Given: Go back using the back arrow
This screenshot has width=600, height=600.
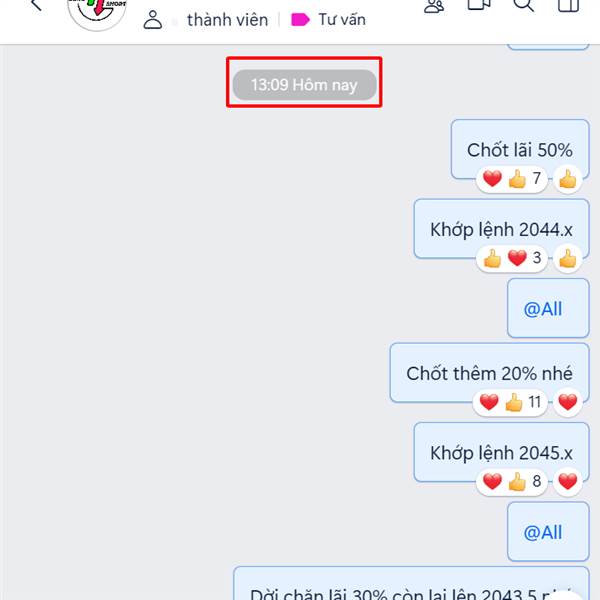Looking at the screenshot, I should click(x=36, y=5).
